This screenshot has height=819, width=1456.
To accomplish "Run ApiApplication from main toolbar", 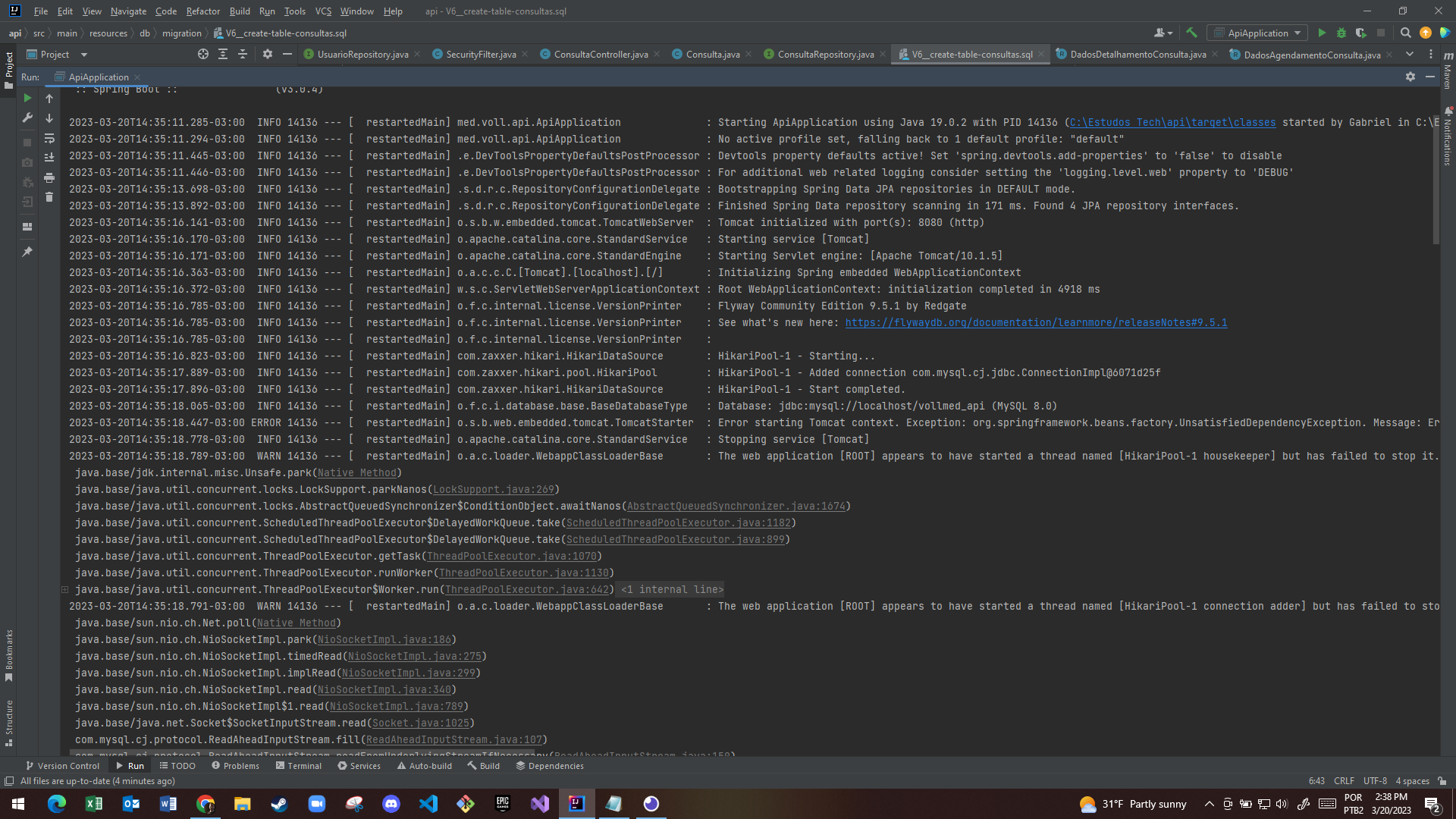I will 1322,33.
